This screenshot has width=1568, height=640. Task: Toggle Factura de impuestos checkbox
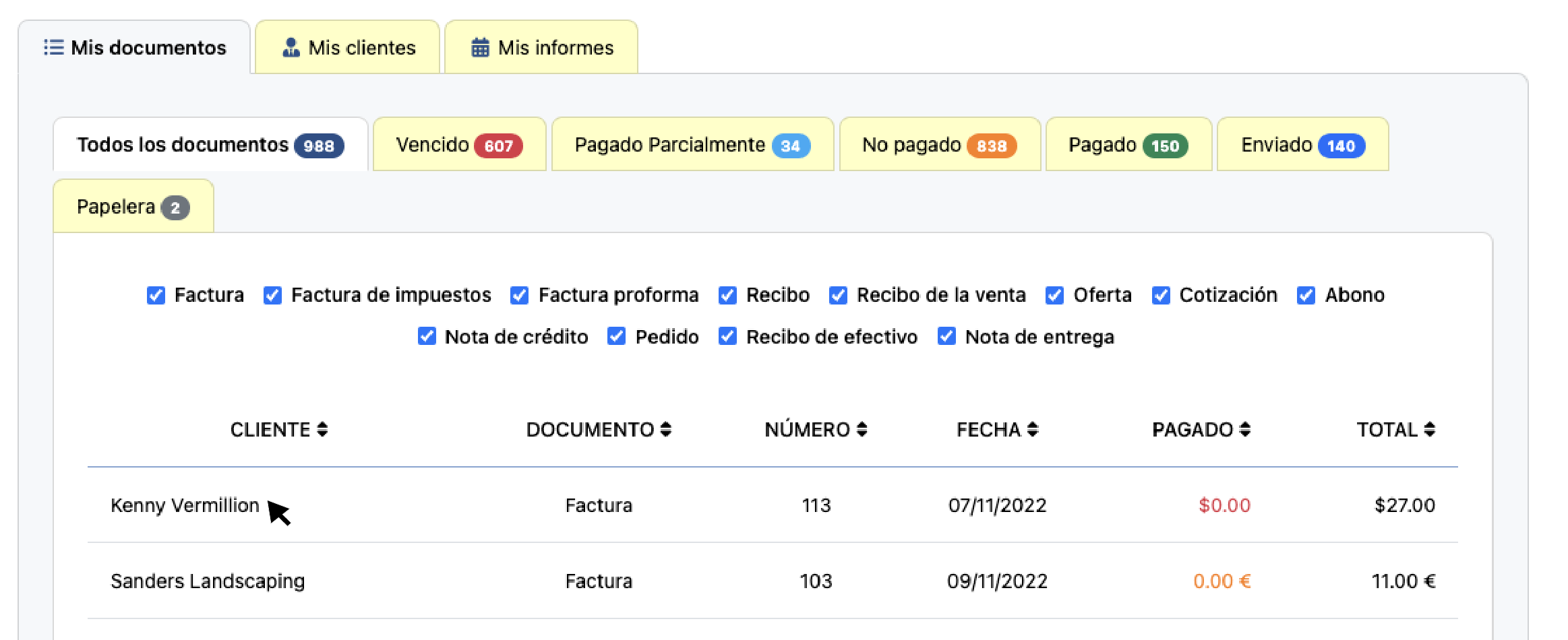click(x=272, y=295)
